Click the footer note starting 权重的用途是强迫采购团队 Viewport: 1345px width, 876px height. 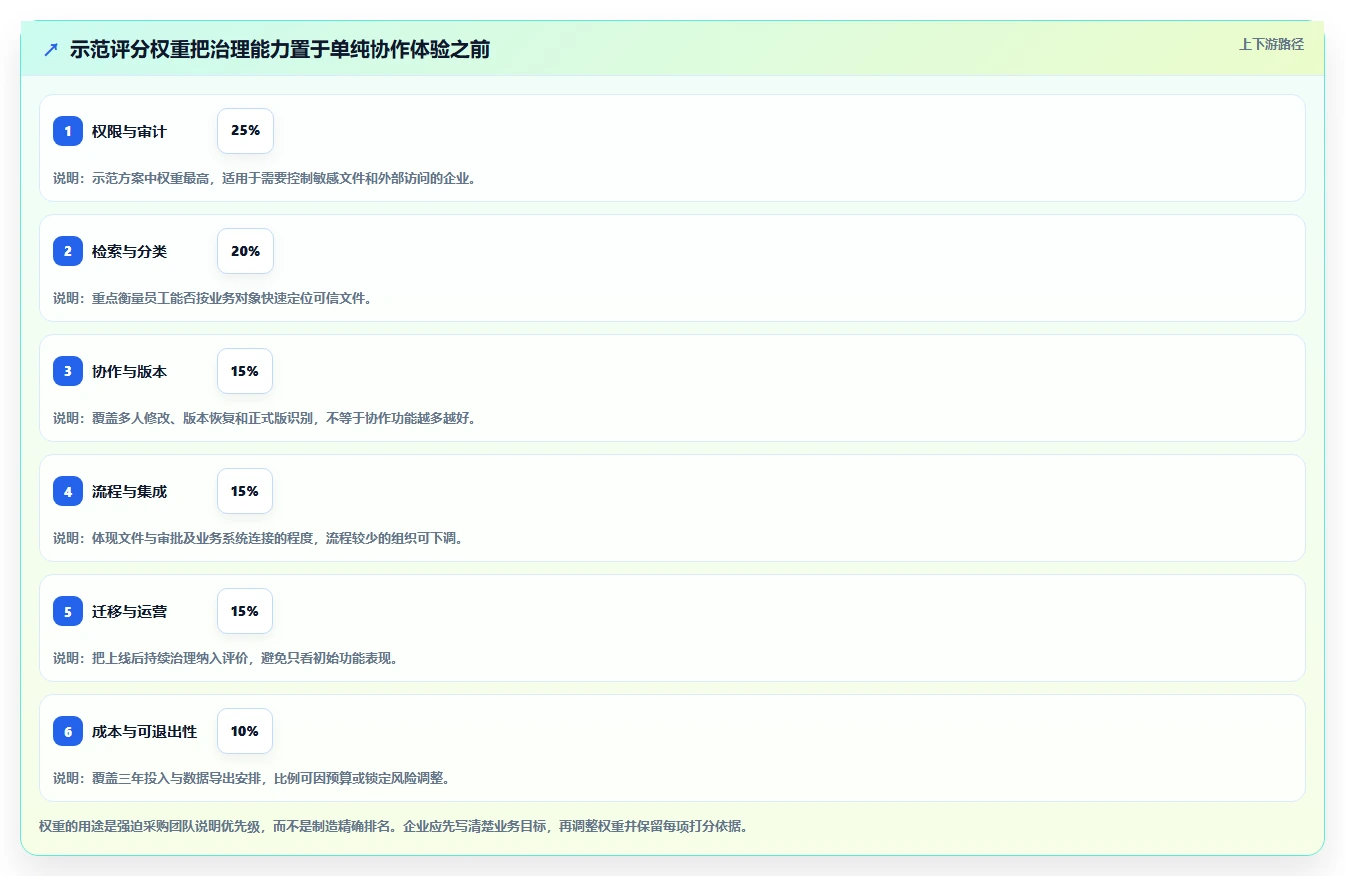pos(393,826)
